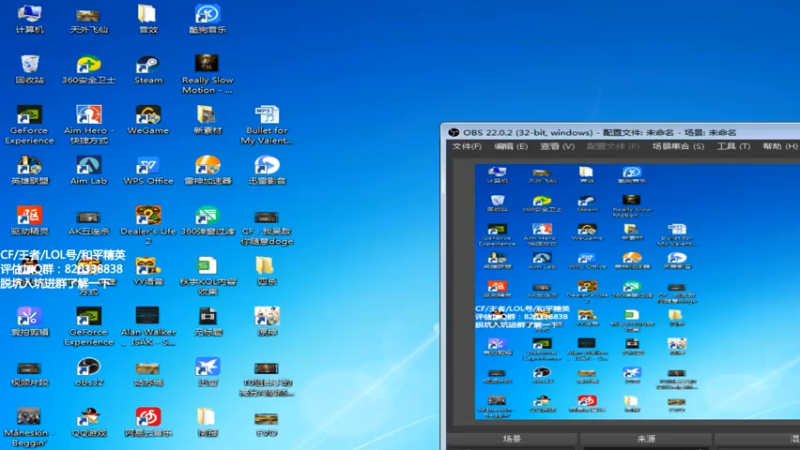Open the 工具(T) menu in OBS
This screenshot has height=450, width=800.
(x=733, y=146)
